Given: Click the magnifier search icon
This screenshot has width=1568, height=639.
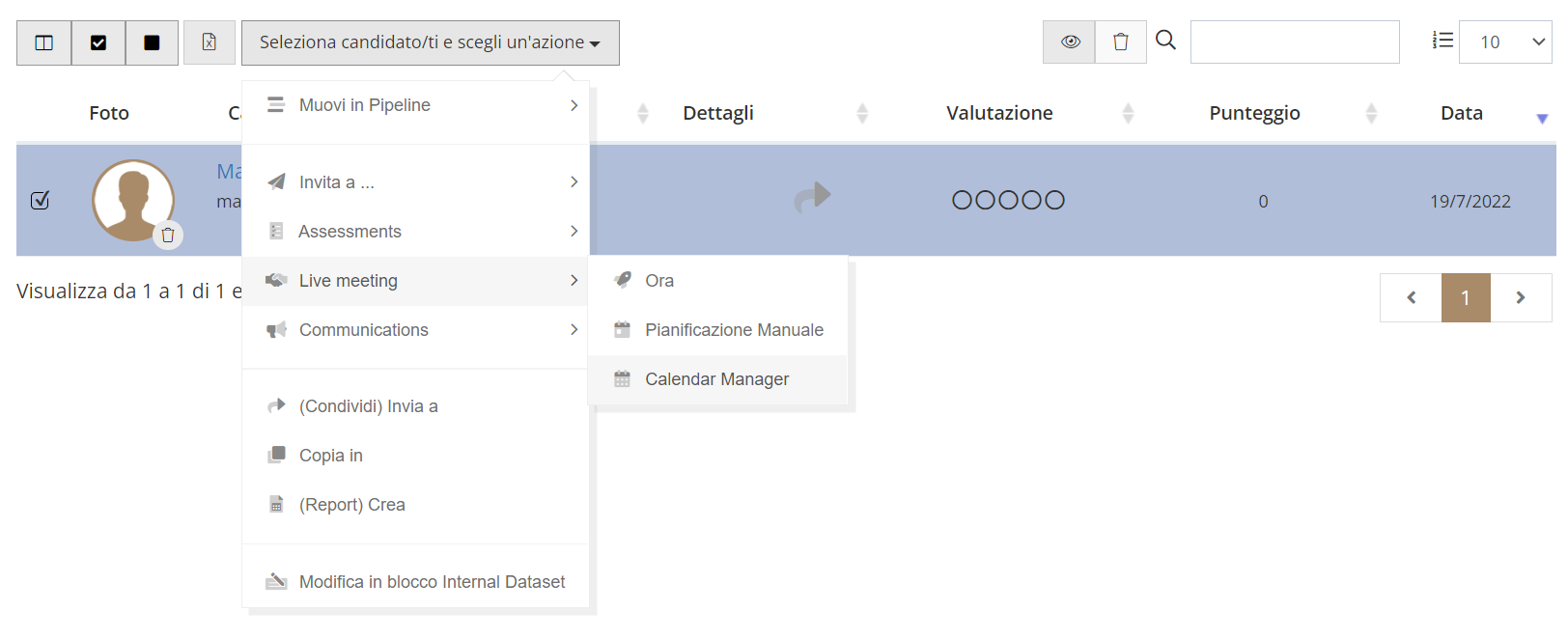Looking at the screenshot, I should pos(1166,40).
